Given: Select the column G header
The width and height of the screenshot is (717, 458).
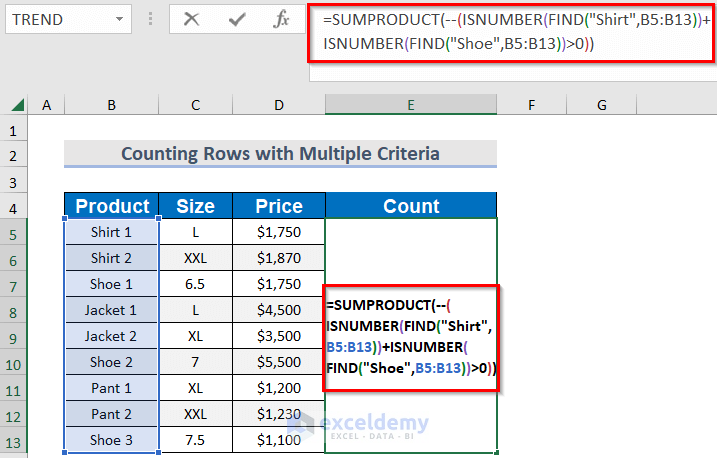Looking at the screenshot, I should pos(602,105).
